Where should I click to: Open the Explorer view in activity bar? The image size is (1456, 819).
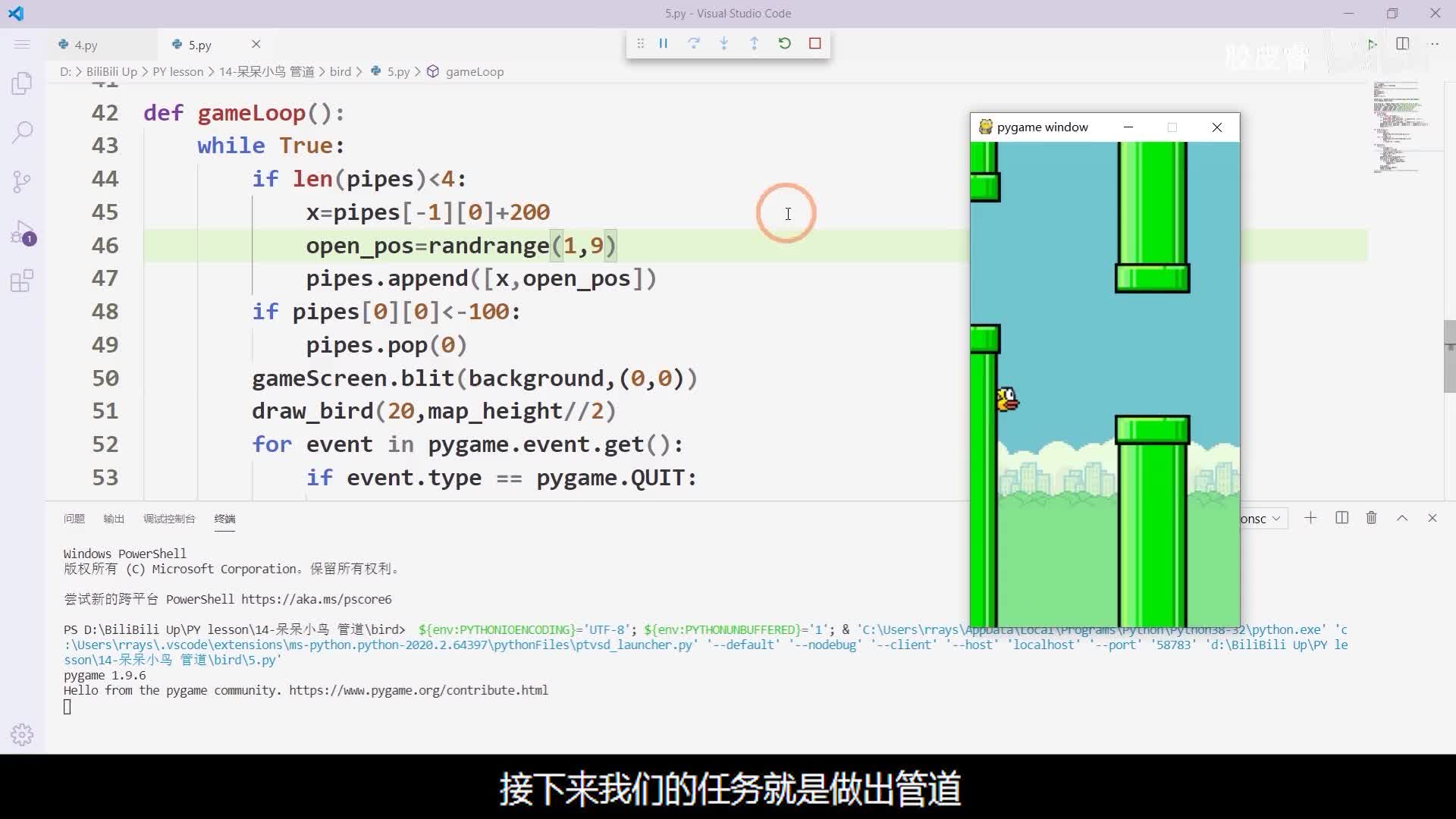tap(22, 83)
